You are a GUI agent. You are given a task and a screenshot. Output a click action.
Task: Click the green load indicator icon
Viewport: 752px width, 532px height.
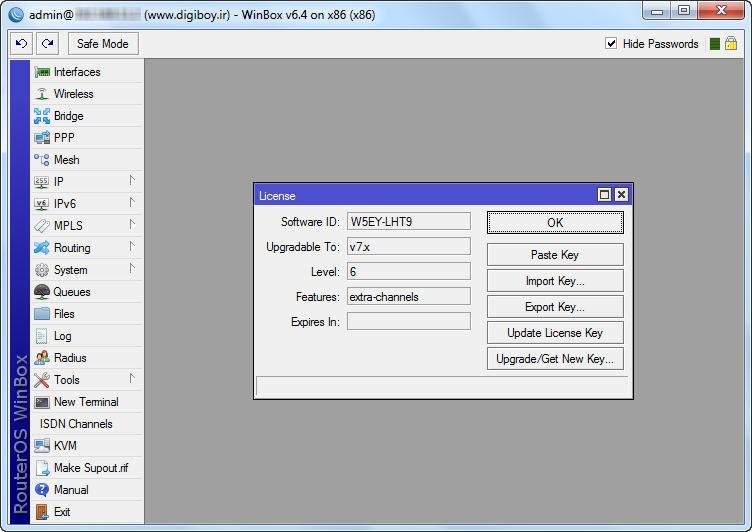click(715, 44)
